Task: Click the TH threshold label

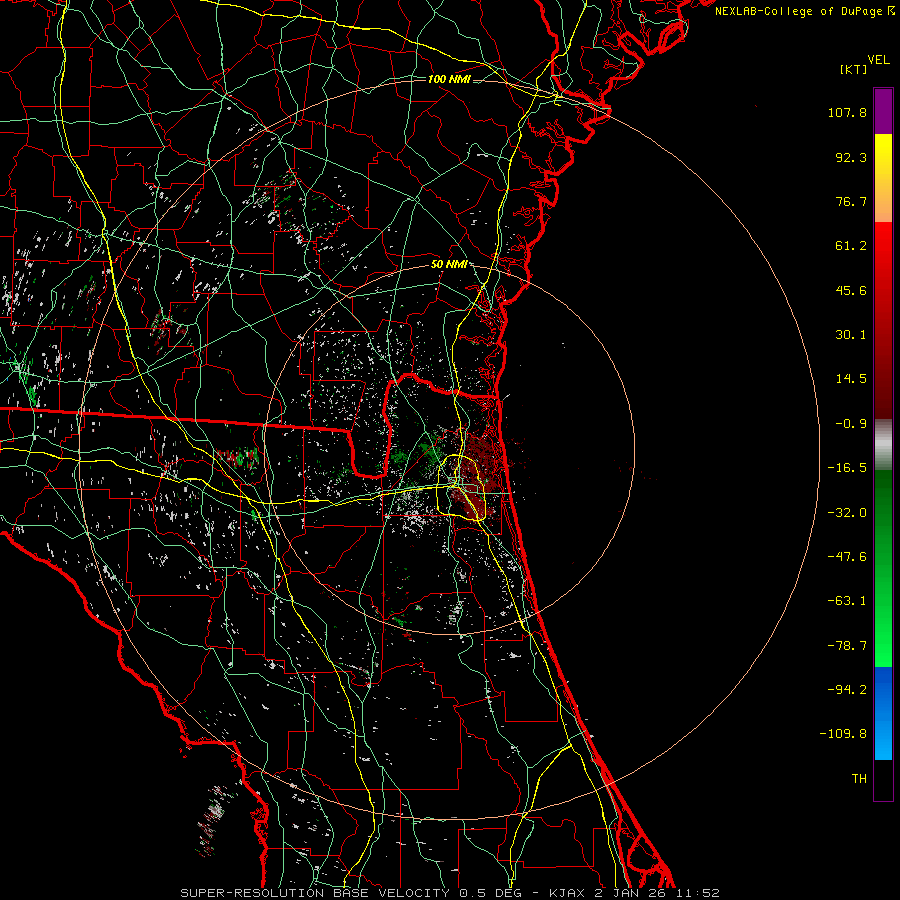Action: click(859, 778)
